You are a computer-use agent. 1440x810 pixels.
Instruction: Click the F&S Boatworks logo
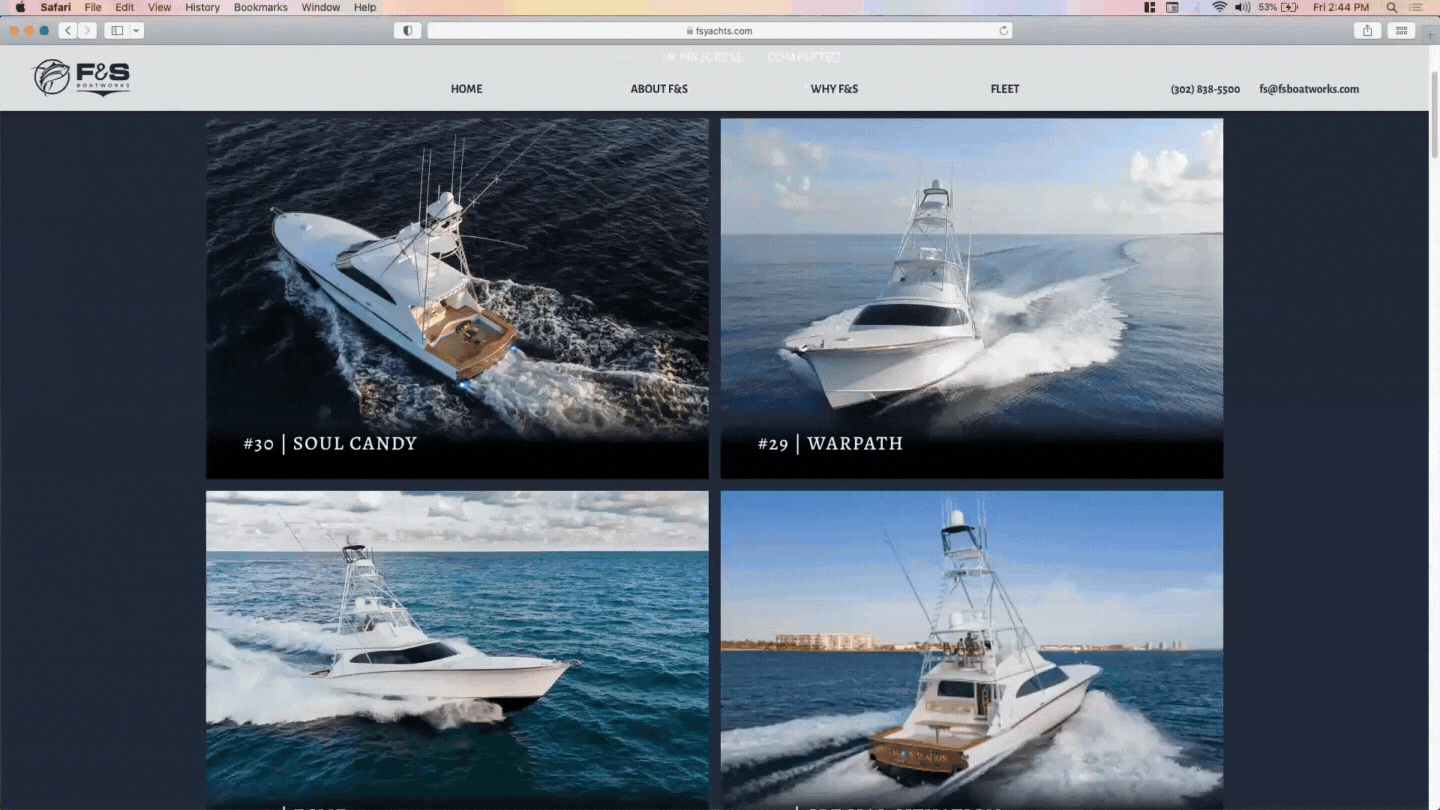pyautogui.click(x=81, y=77)
